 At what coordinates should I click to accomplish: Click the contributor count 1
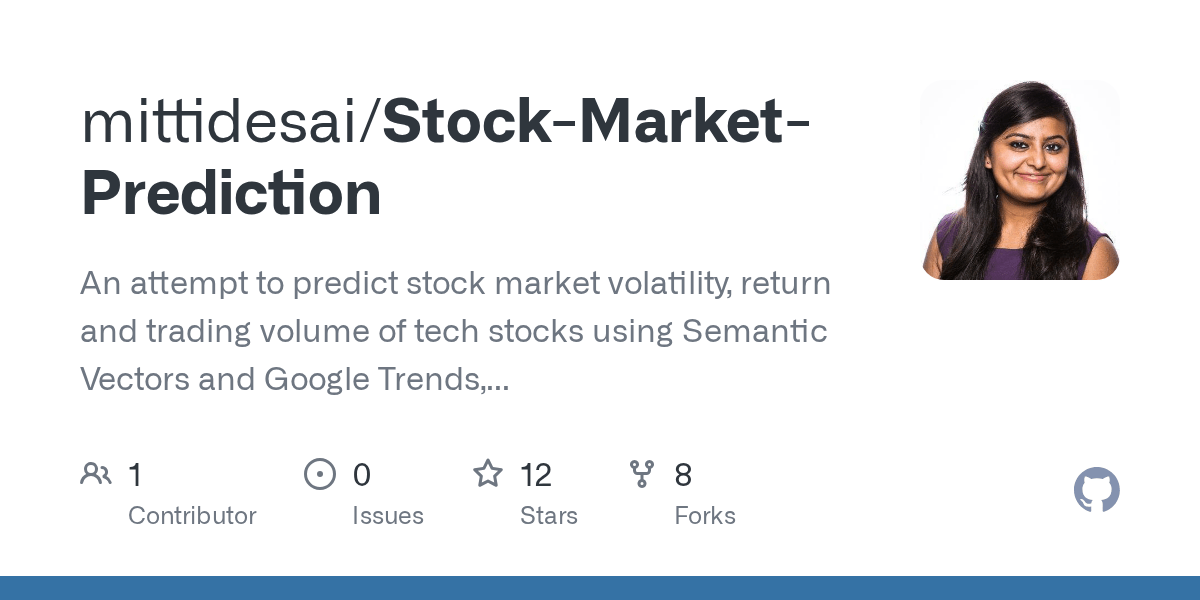tap(135, 475)
